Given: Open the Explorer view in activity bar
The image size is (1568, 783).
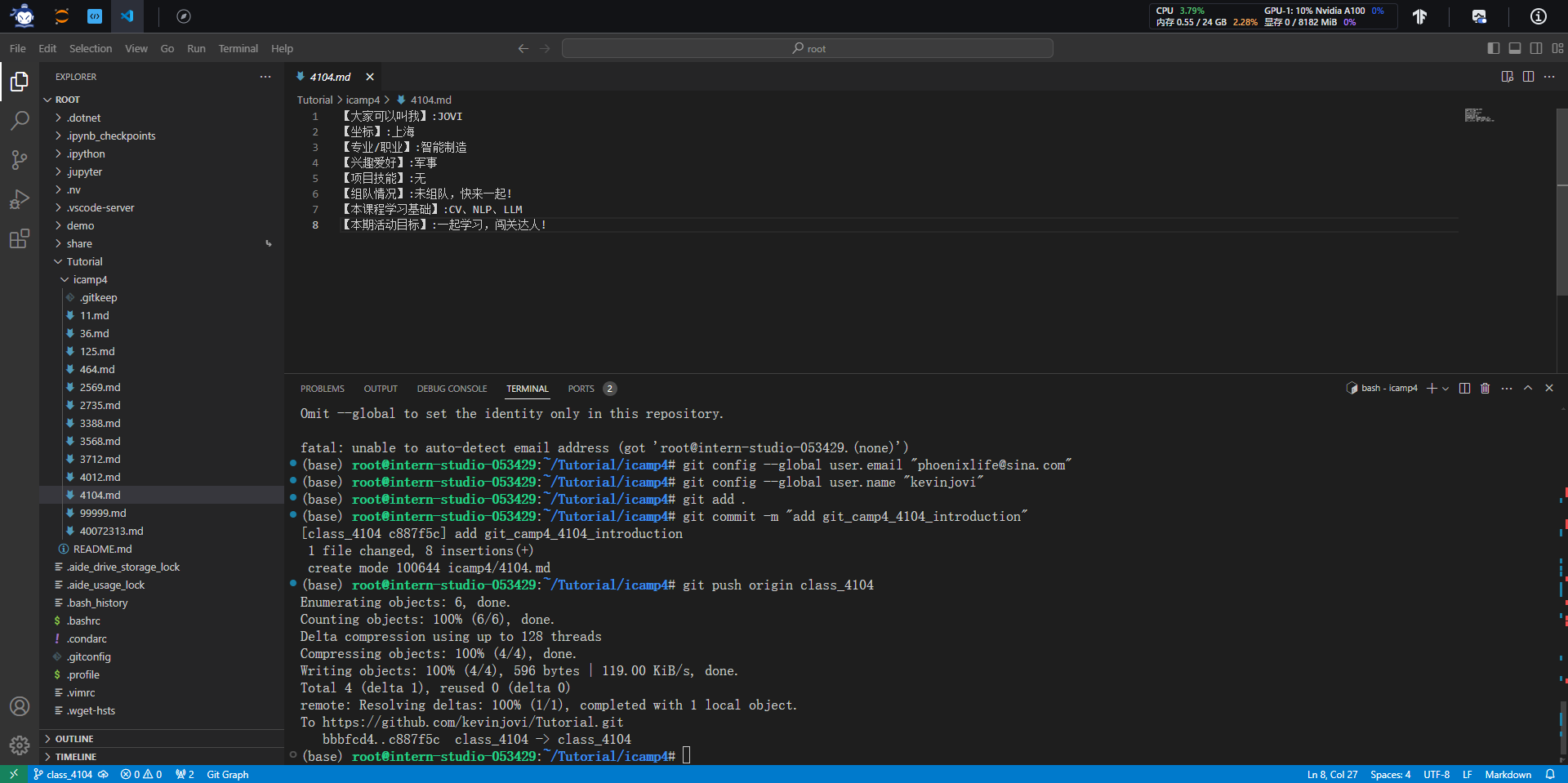Looking at the screenshot, I should [20, 82].
